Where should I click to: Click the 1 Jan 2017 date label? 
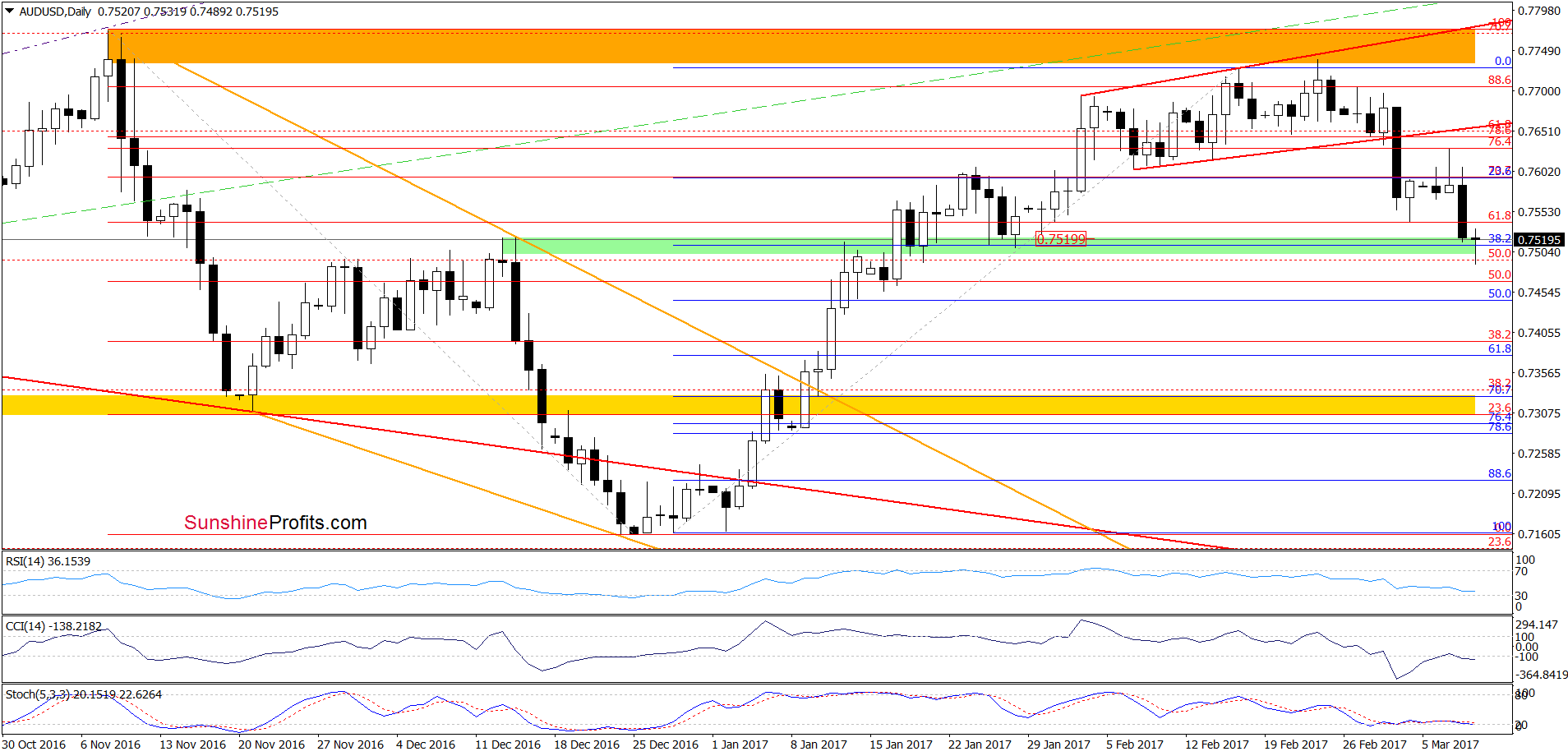(x=740, y=744)
